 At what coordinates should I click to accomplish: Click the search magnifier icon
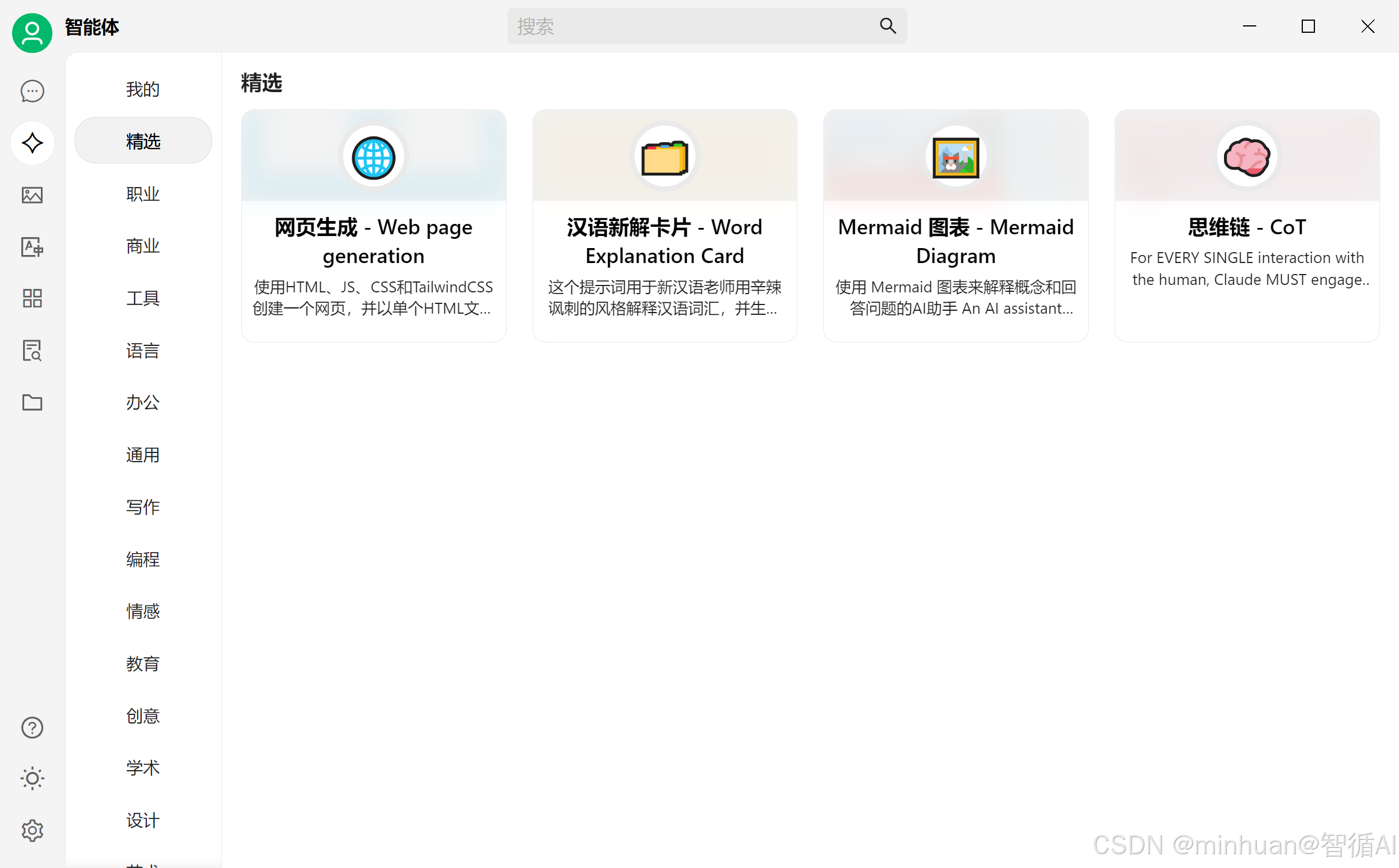point(888,26)
